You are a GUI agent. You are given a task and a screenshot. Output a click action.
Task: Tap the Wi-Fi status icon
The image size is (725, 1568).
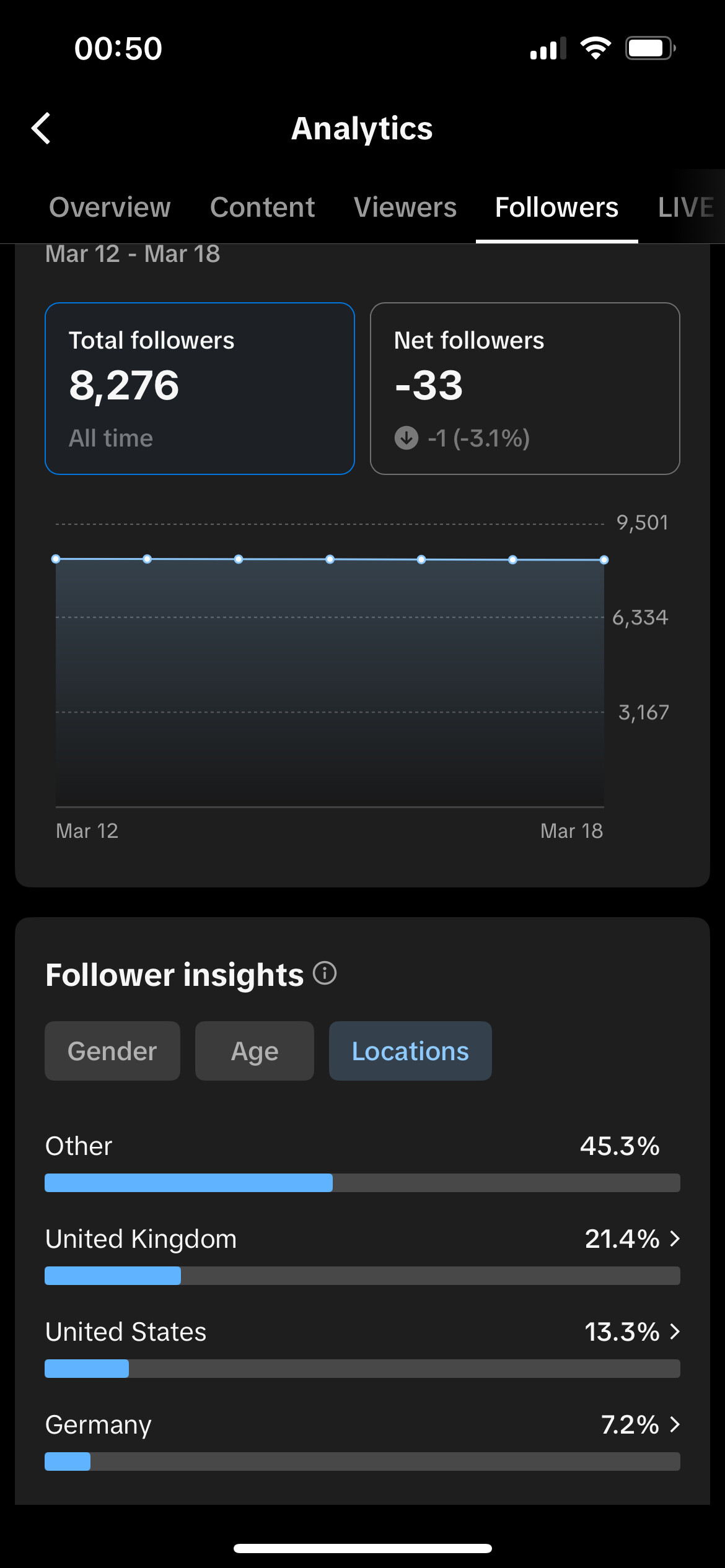[x=595, y=48]
